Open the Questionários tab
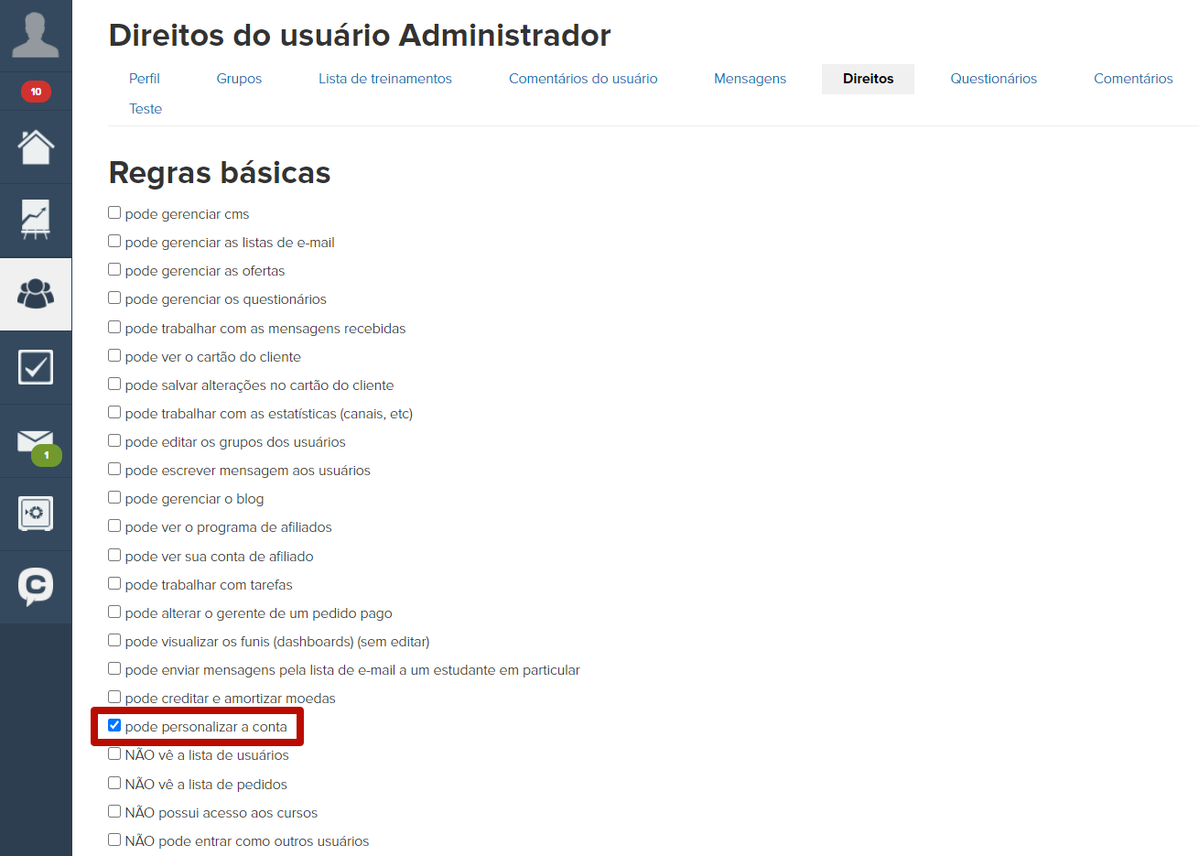 tap(993, 79)
